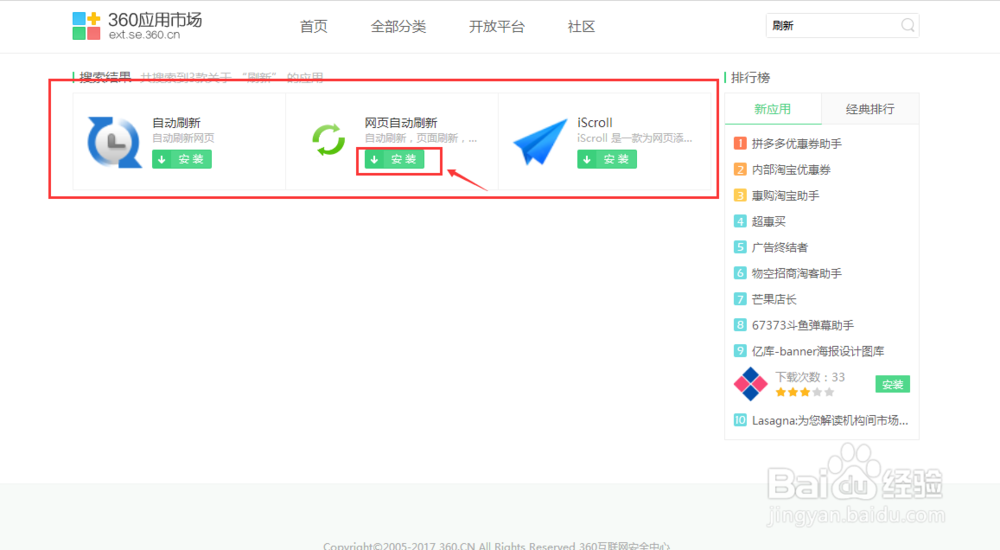
Task: Open rank 6 物空招商淘客助手
Action: click(797, 273)
